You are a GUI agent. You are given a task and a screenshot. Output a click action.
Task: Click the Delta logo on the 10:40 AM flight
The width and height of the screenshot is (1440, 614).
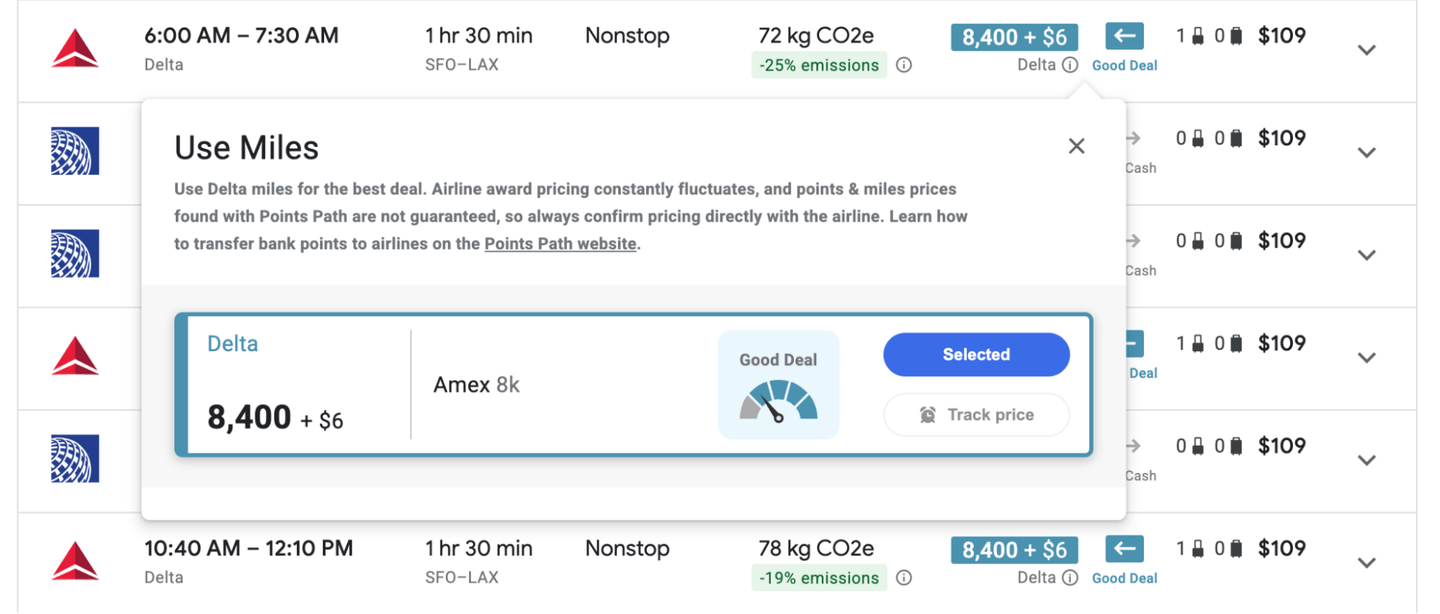click(x=75, y=562)
